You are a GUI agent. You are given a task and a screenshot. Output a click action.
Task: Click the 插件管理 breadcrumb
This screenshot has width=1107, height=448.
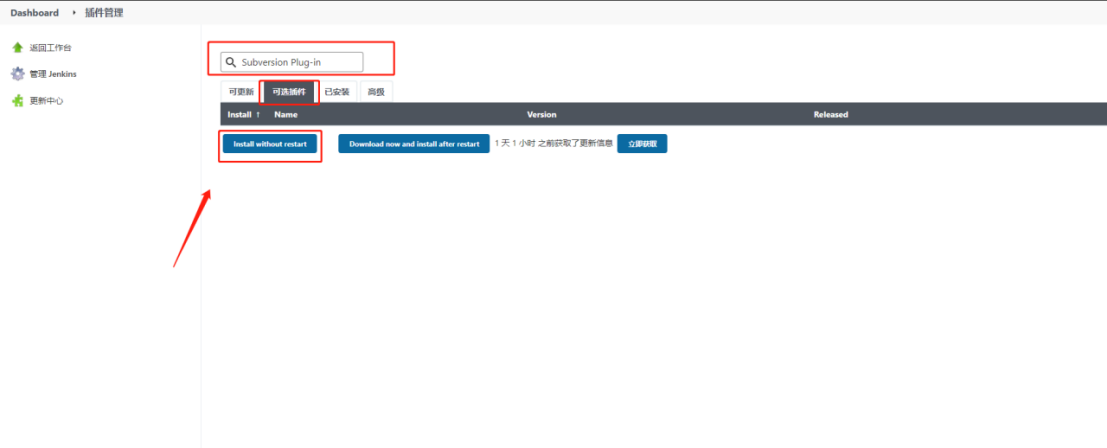(x=104, y=13)
